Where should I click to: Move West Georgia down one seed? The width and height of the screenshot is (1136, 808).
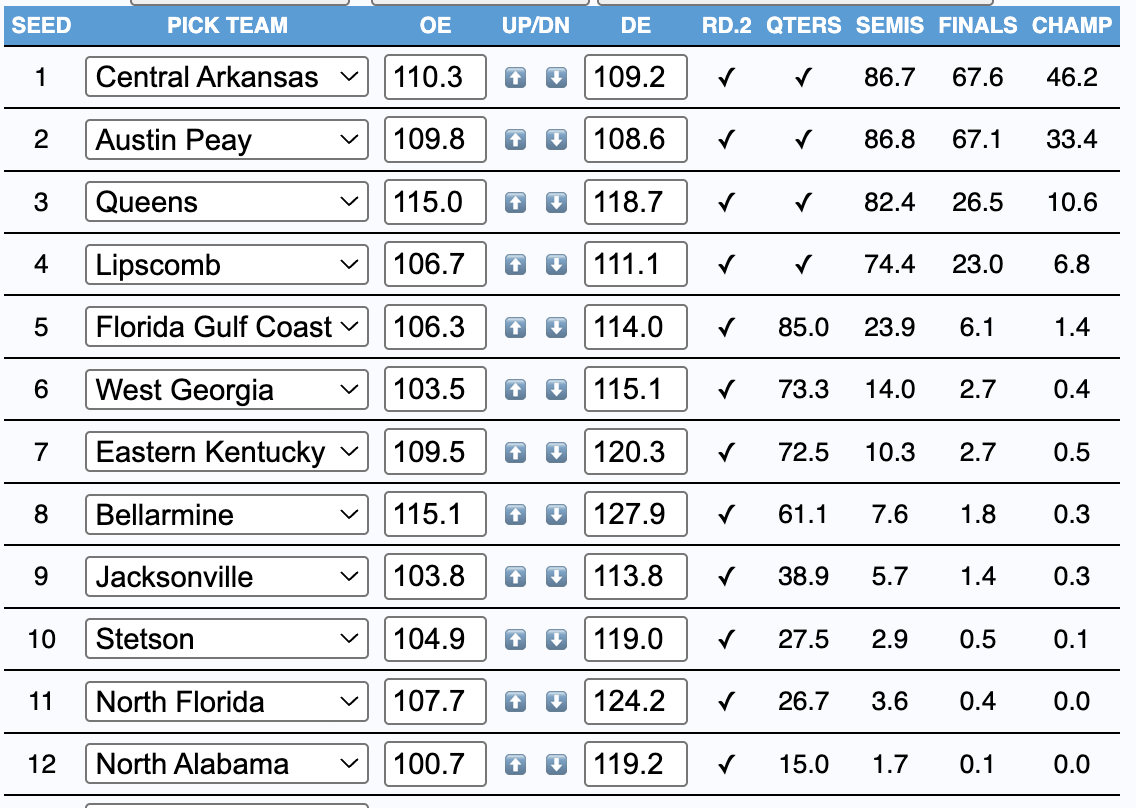pos(556,390)
